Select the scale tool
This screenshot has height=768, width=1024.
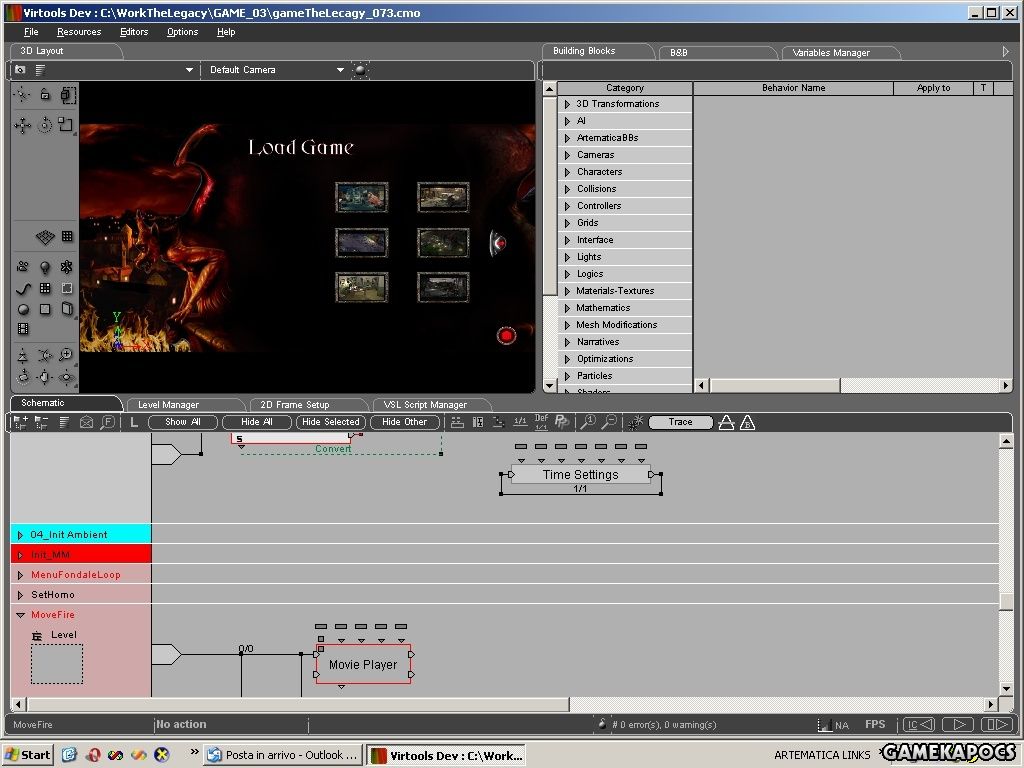point(66,124)
